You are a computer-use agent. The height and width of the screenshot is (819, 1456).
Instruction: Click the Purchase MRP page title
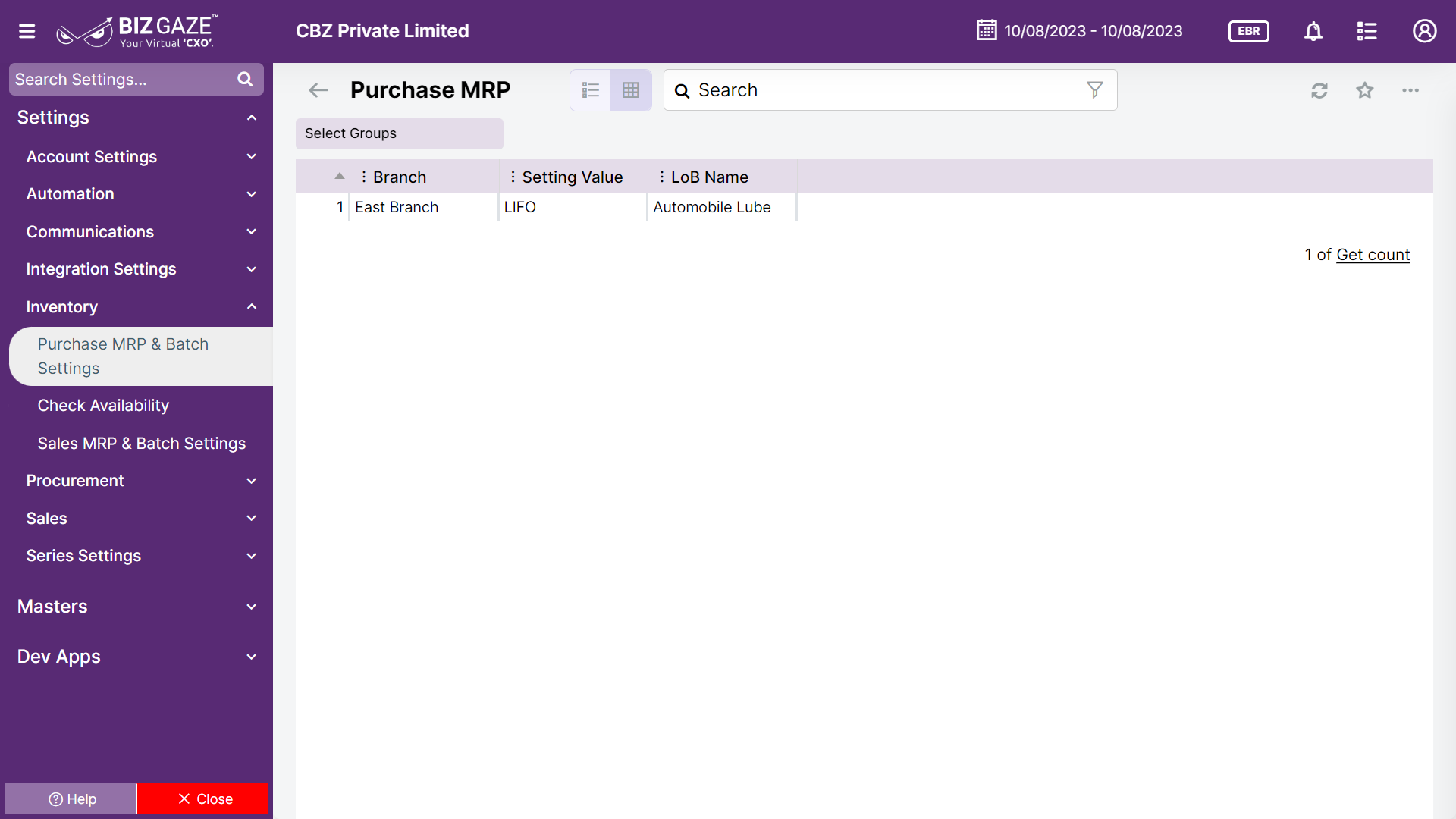click(x=430, y=90)
